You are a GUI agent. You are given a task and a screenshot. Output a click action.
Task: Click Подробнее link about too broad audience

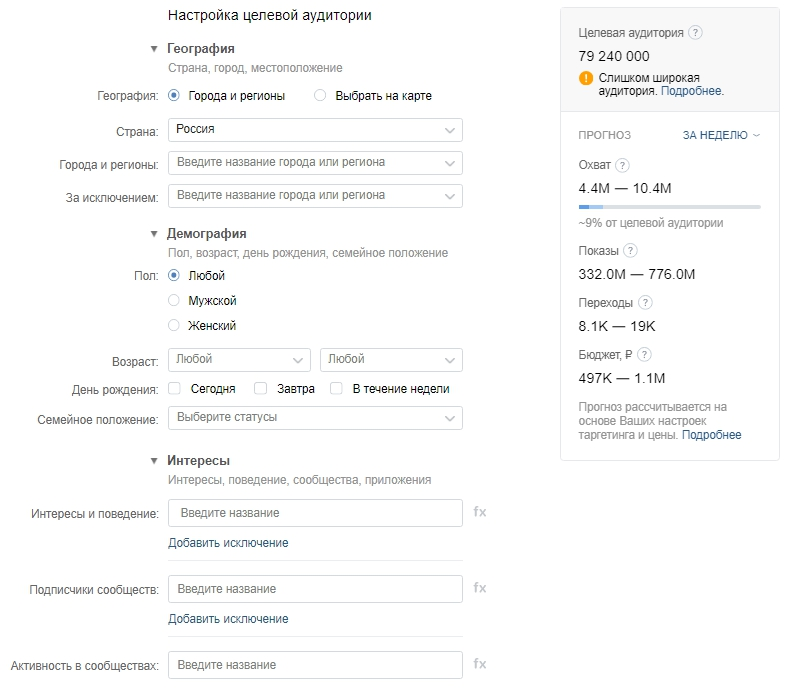tap(691, 91)
